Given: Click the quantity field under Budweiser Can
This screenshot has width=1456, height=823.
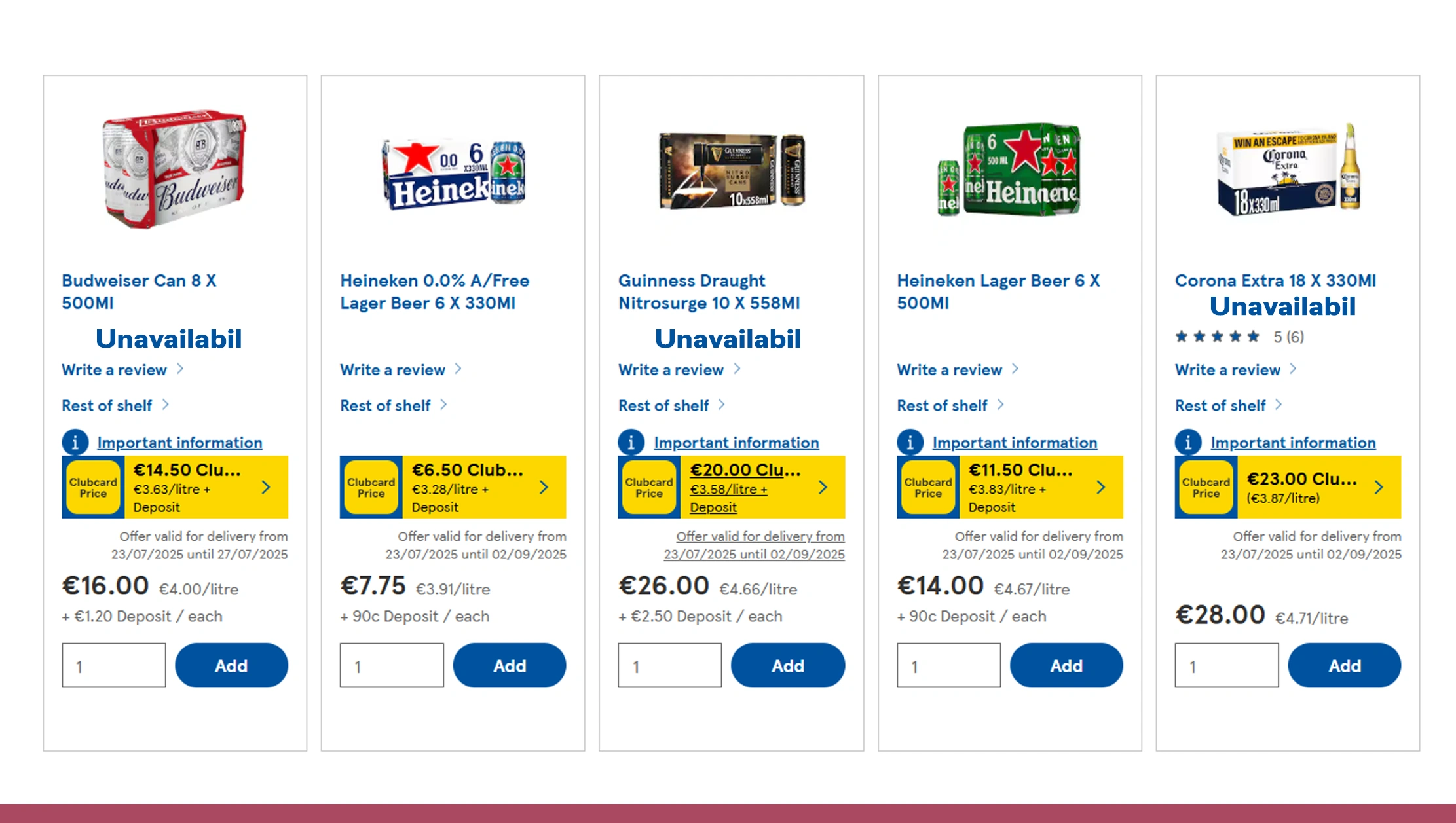Looking at the screenshot, I should tap(113, 665).
